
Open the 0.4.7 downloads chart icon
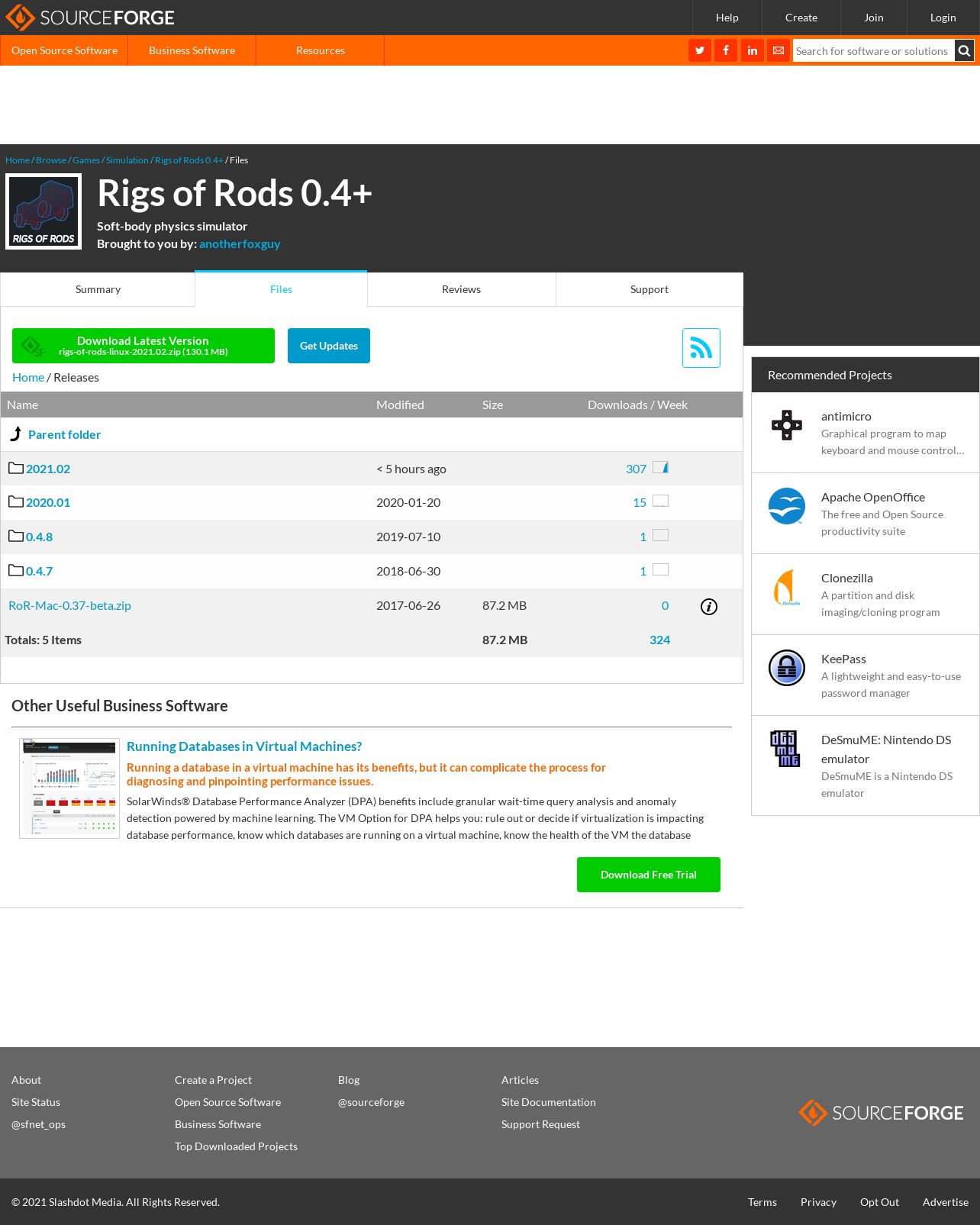point(661,569)
